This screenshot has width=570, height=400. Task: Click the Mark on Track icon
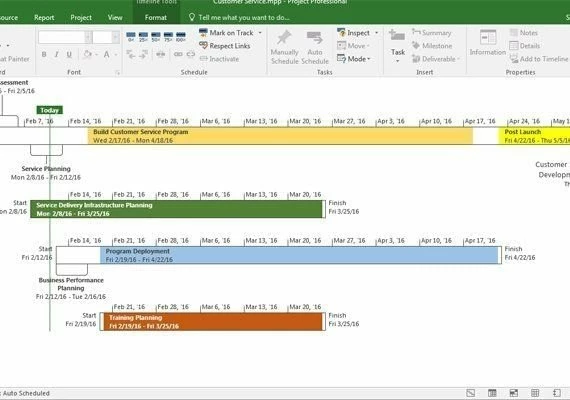coord(203,33)
